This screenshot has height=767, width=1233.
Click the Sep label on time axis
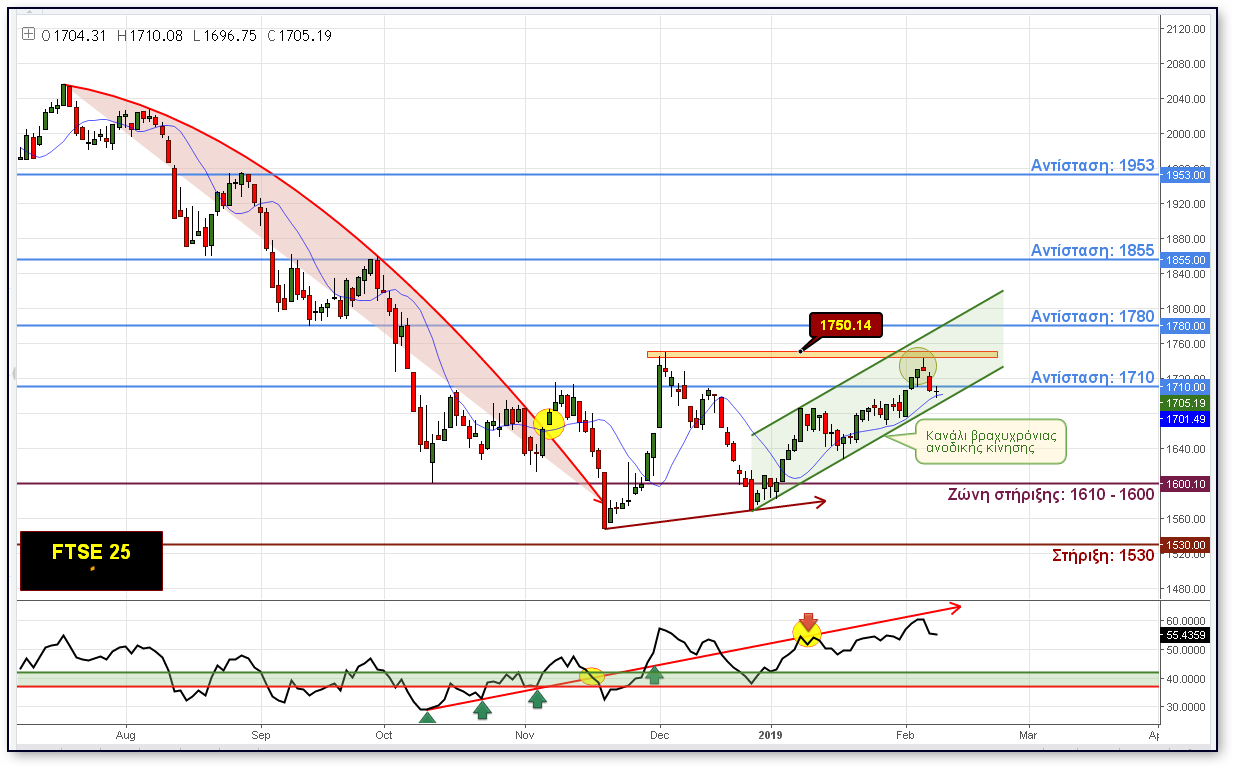pyautogui.click(x=261, y=736)
